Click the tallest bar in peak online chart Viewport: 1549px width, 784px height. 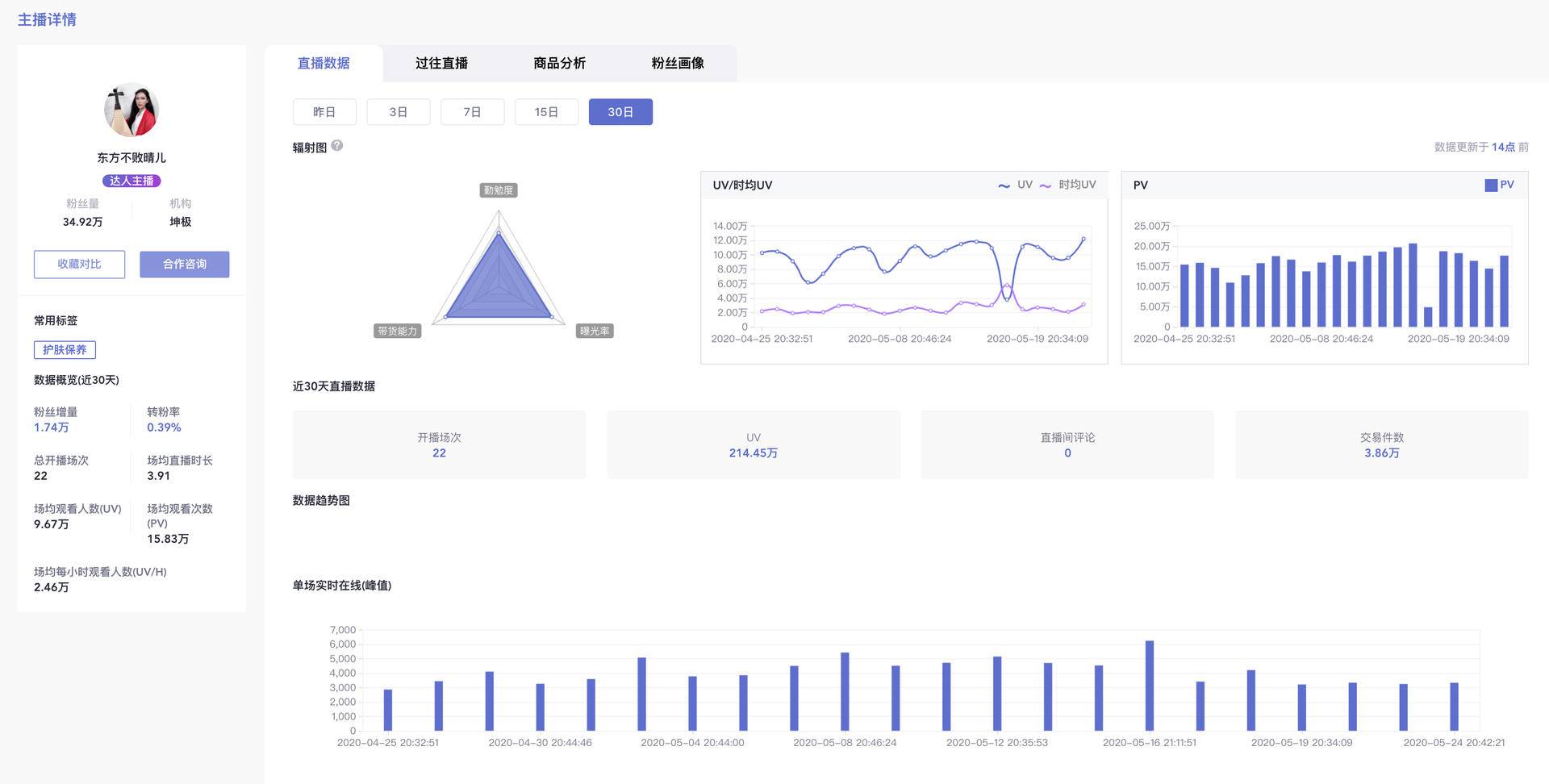(x=1150, y=686)
